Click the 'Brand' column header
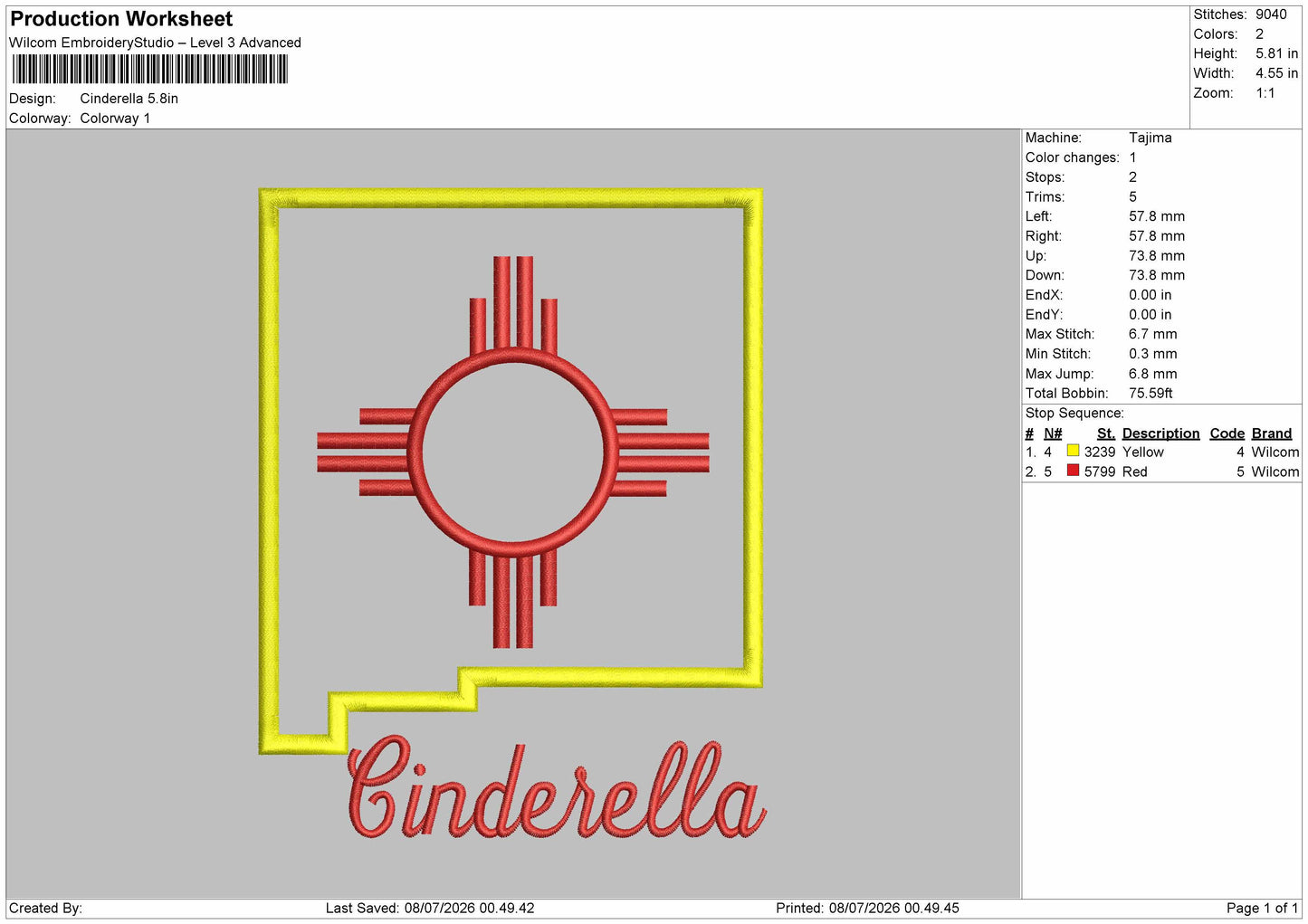Image resolution: width=1308 pixels, height=924 pixels. click(x=1272, y=433)
